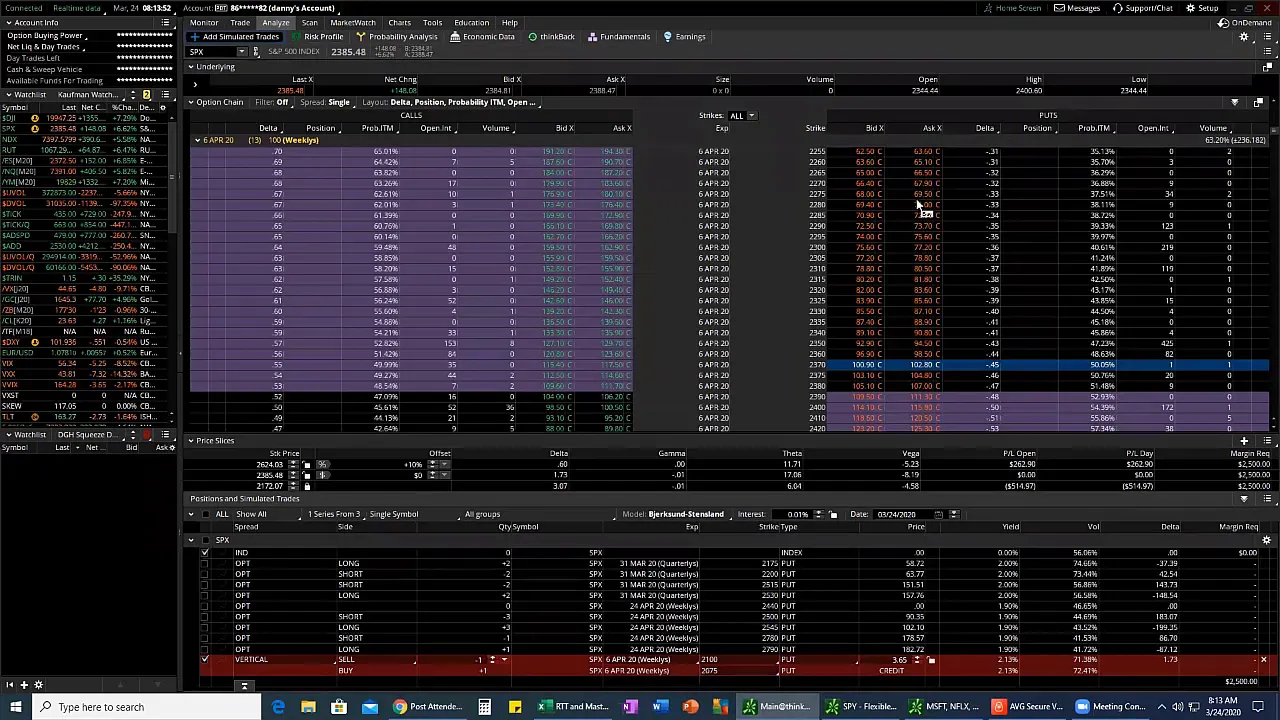Toggle SPX group checkbox
The height and width of the screenshot is (720, 1280).
206,541
